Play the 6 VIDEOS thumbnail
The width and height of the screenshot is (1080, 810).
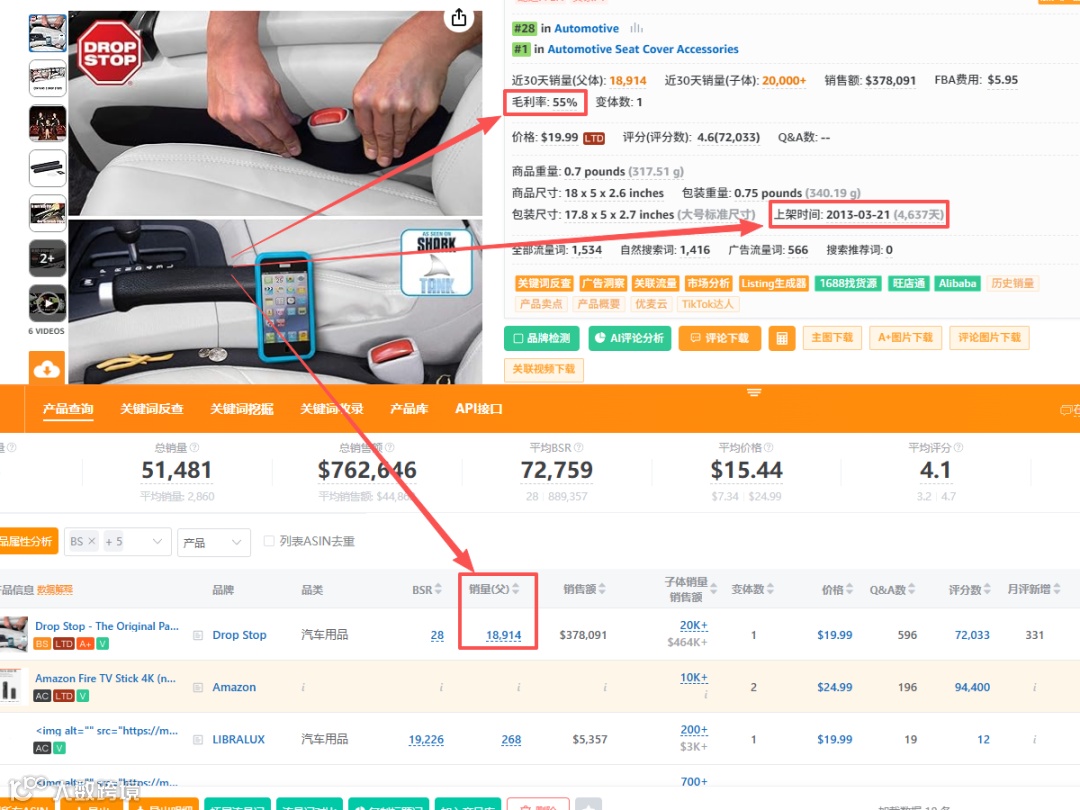48,304
